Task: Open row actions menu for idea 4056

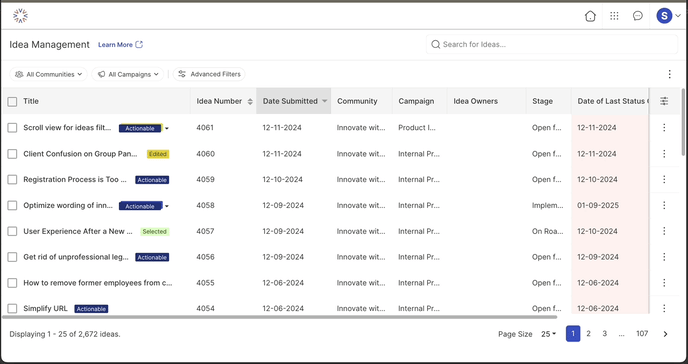Action: [x=664, y=257]
